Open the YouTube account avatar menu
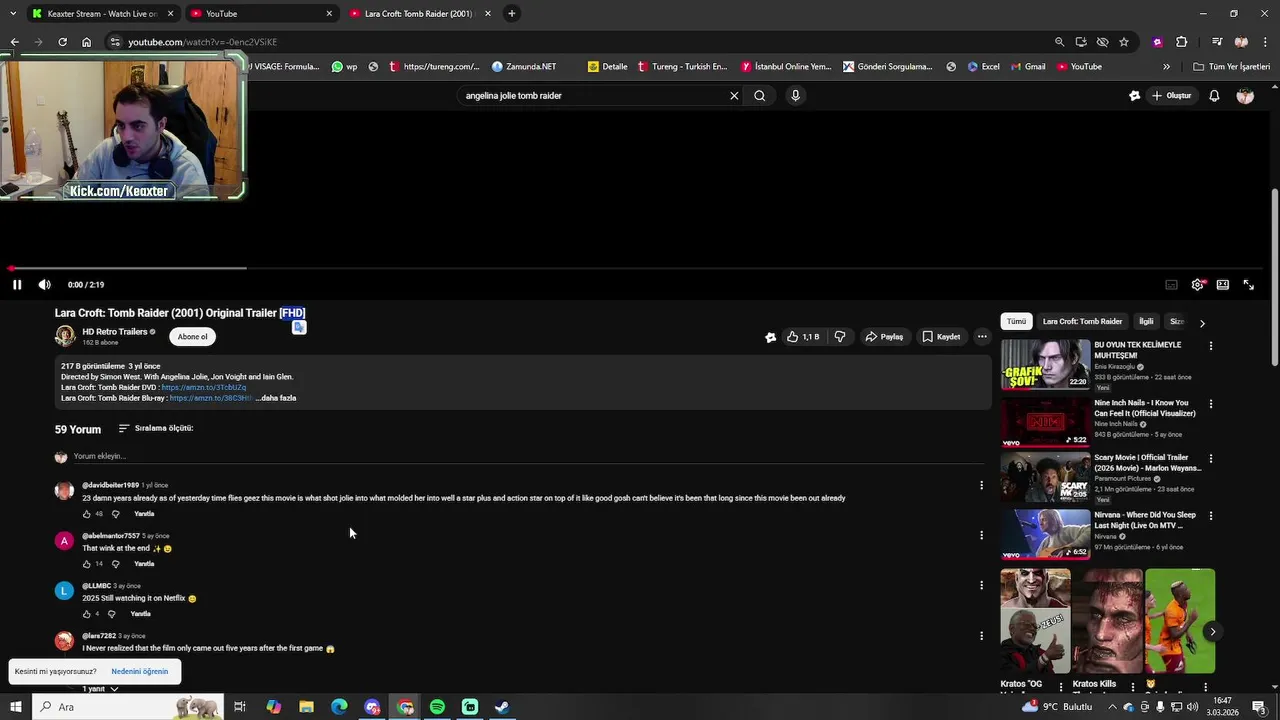 pyautogui.click(x=1245, y=96)
